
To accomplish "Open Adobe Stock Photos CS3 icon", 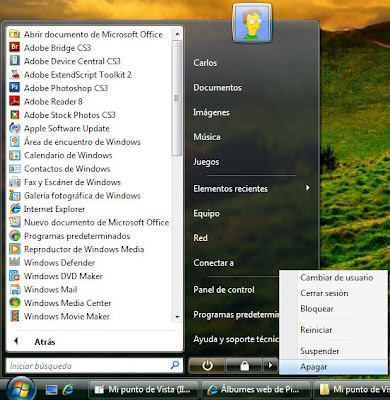I will pos(15,115).
